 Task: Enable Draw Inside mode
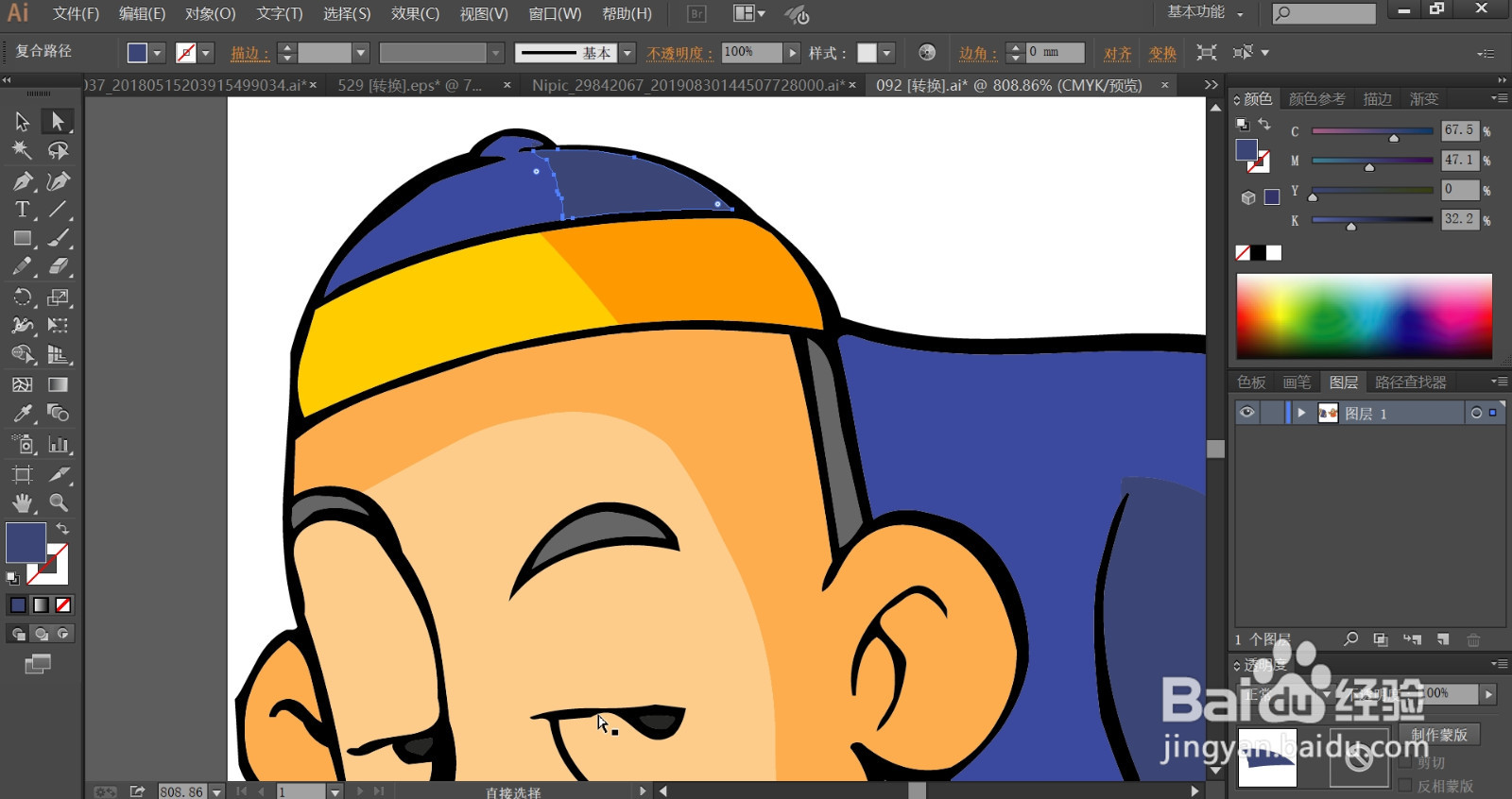[63, 634]
